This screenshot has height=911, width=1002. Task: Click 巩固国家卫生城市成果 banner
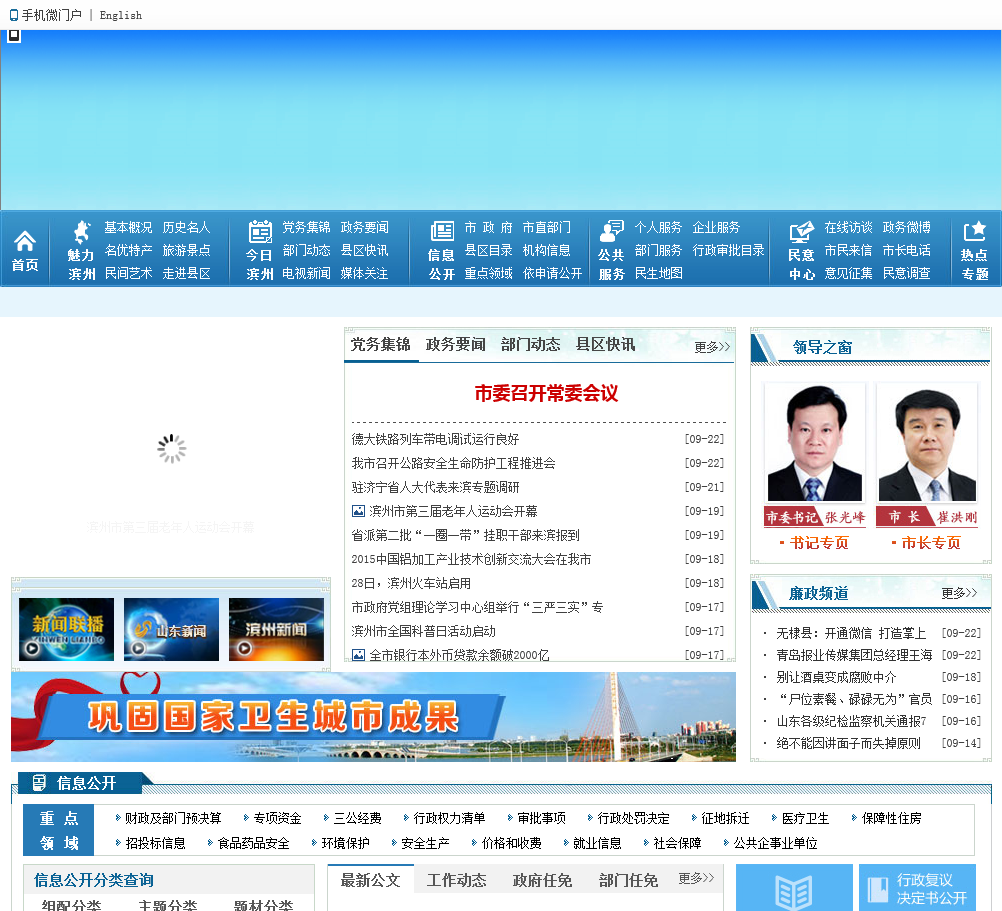(x=373, y=717)
